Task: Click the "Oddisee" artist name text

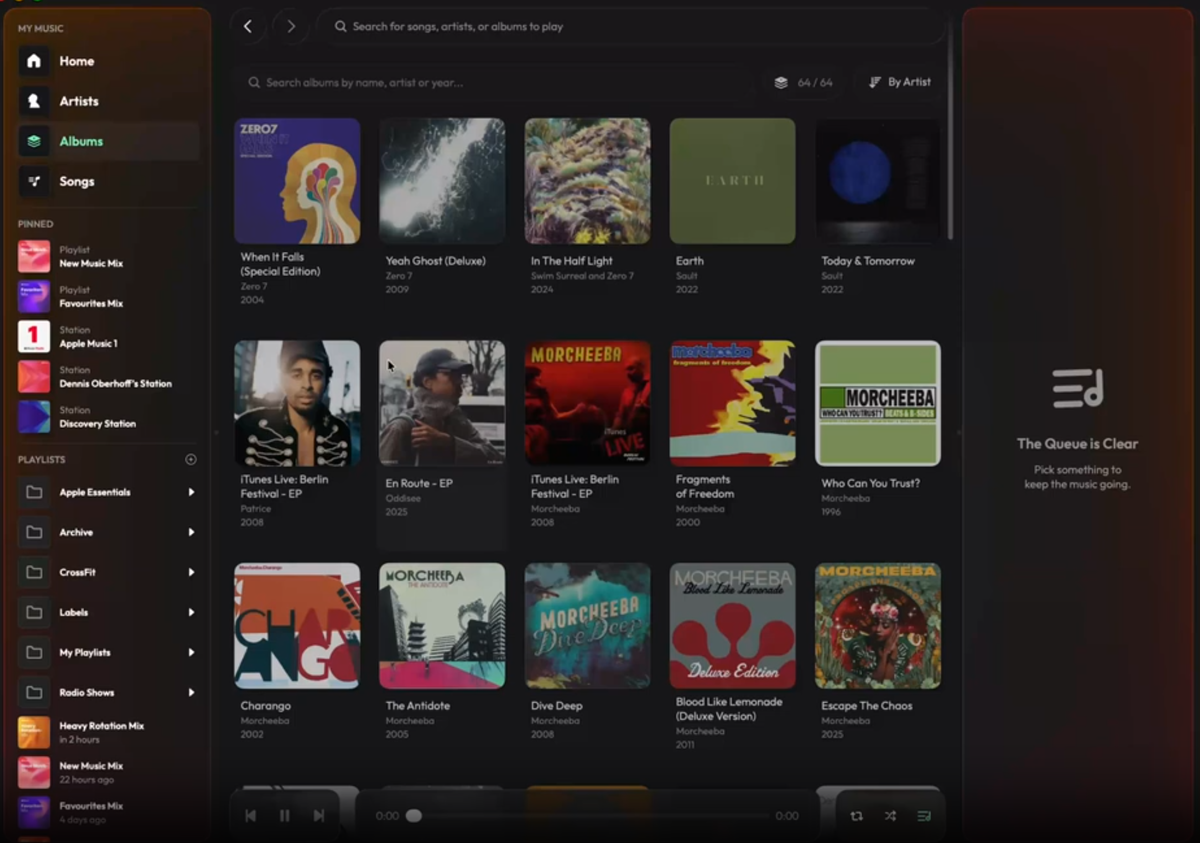Action: click(403, 498)
